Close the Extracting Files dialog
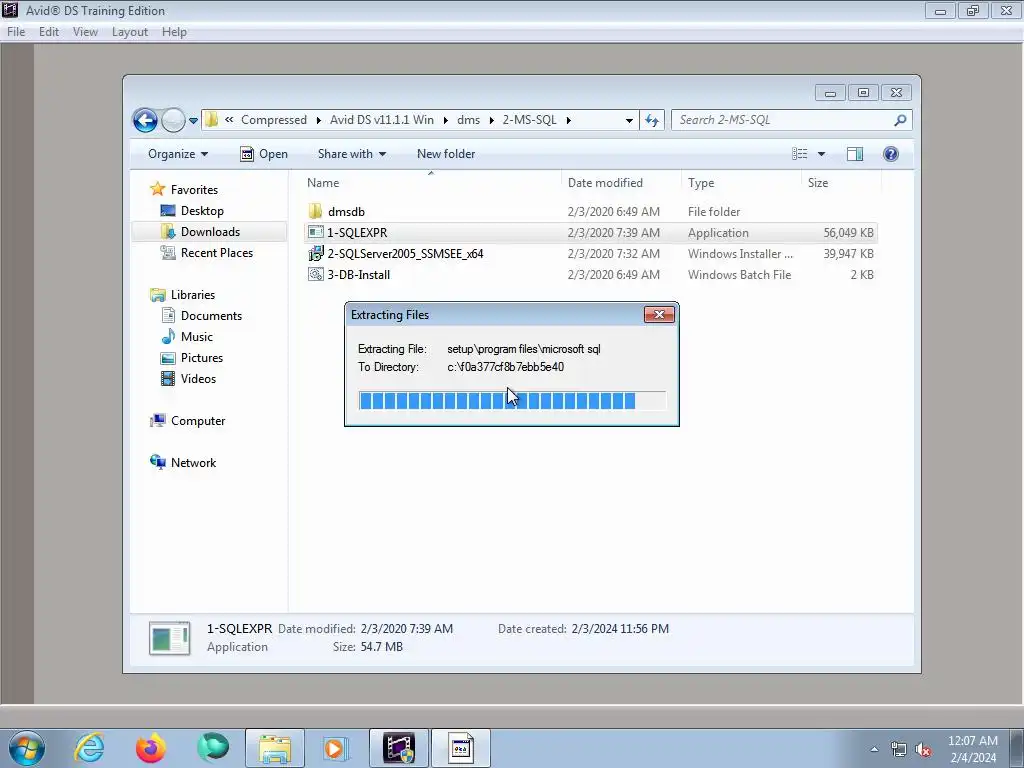 659,315
